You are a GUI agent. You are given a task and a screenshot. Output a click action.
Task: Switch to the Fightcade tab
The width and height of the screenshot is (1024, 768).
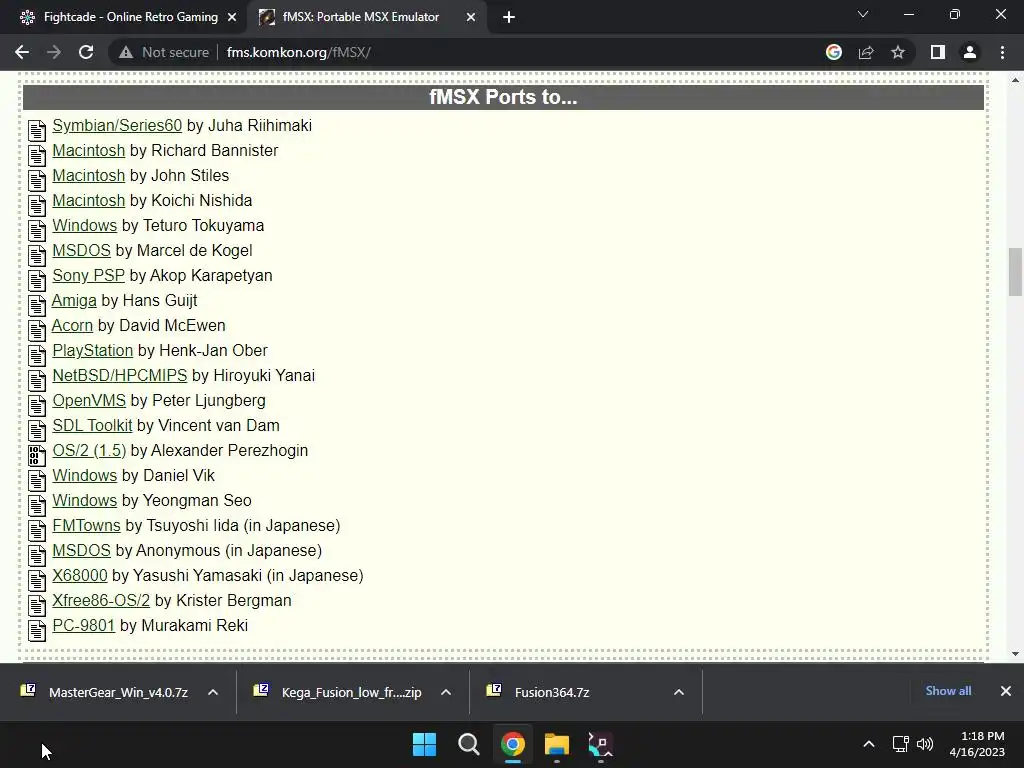pyautogui.click(x=129, y=17)
